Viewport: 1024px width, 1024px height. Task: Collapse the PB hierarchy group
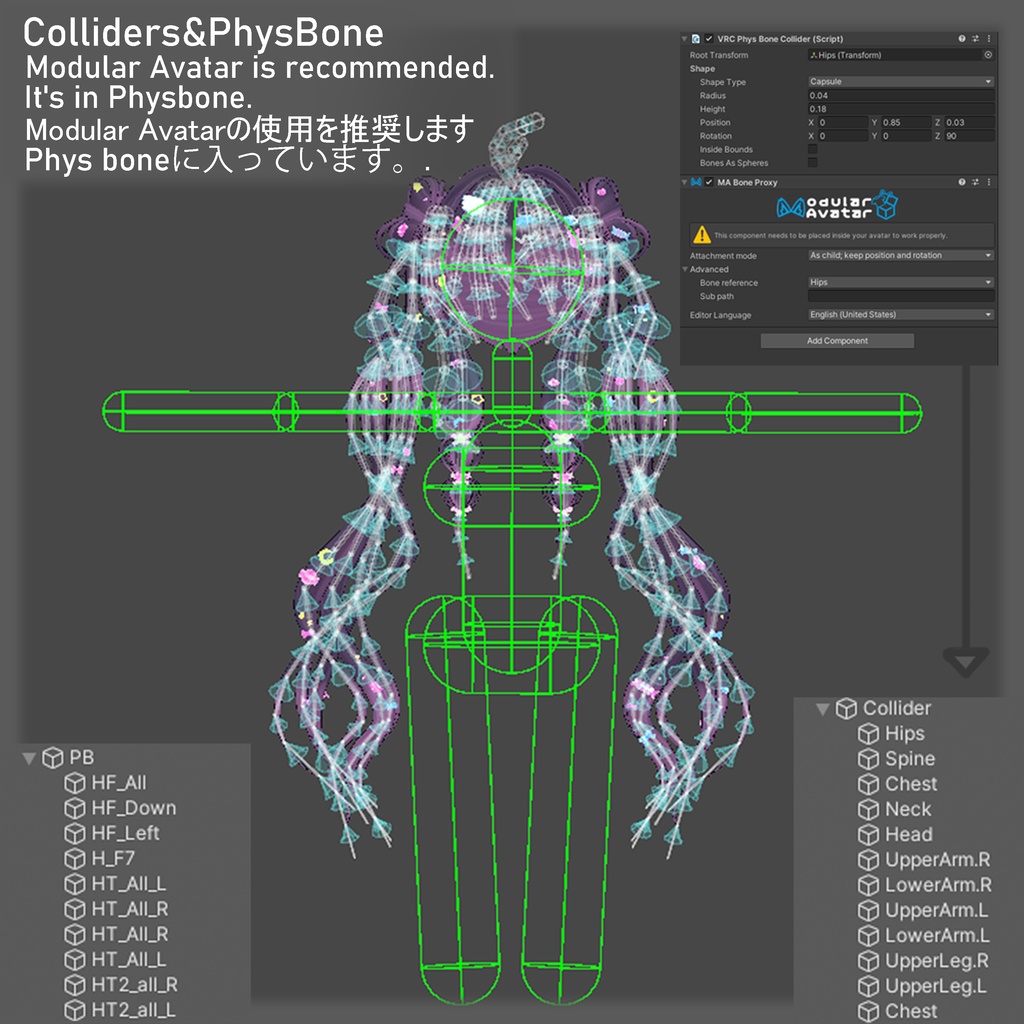pos(29,758)
